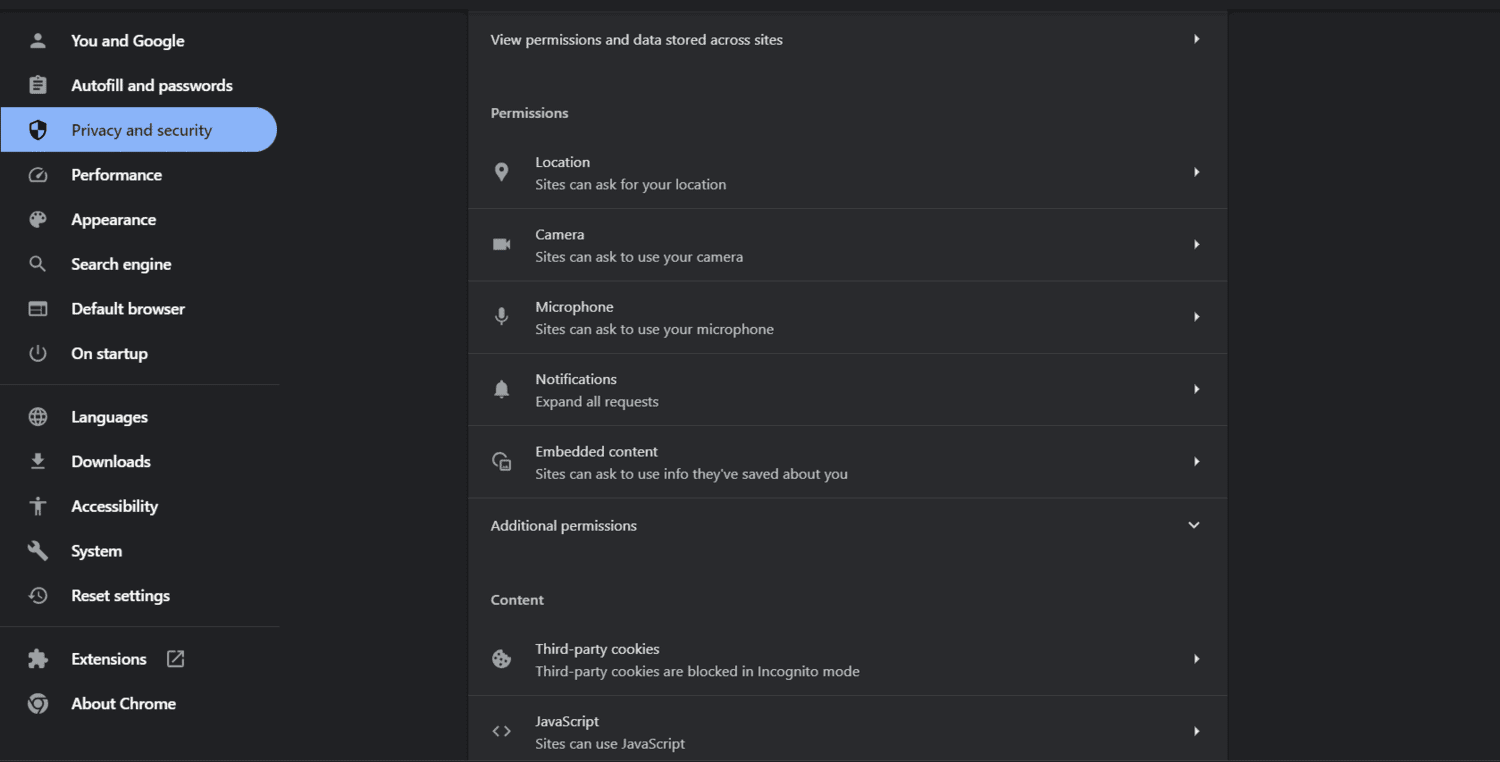Click the external link icon beside Extensions
Screen dimensions: 1500x762
pos(175,659)
